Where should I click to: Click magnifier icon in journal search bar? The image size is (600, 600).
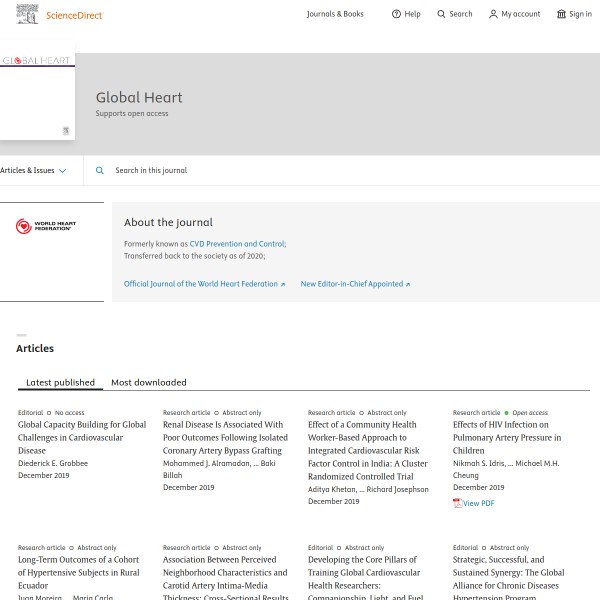pos(99,171)
